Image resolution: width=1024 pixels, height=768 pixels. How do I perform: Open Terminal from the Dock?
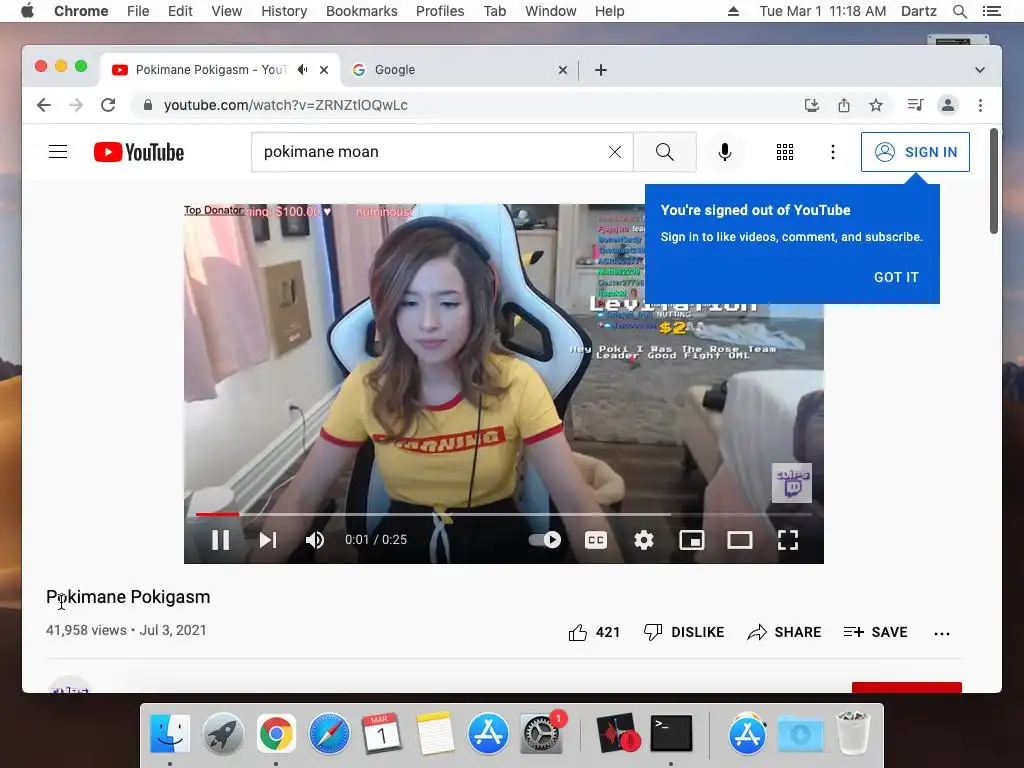click(671, 733)
